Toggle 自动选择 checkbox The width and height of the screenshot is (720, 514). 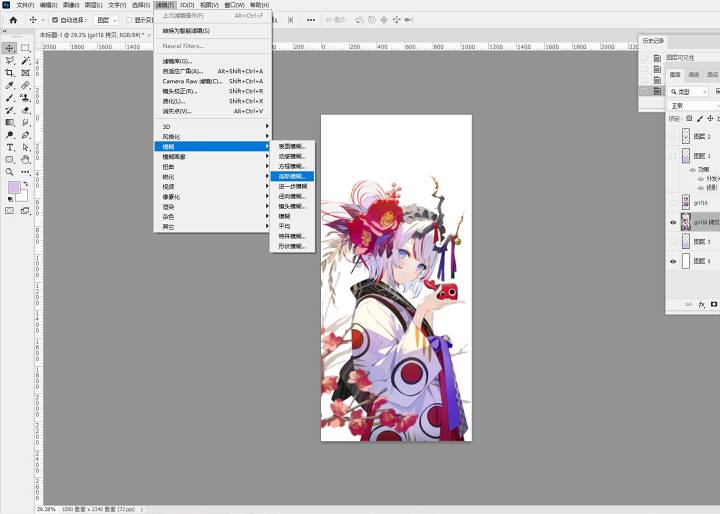point(55,20)
